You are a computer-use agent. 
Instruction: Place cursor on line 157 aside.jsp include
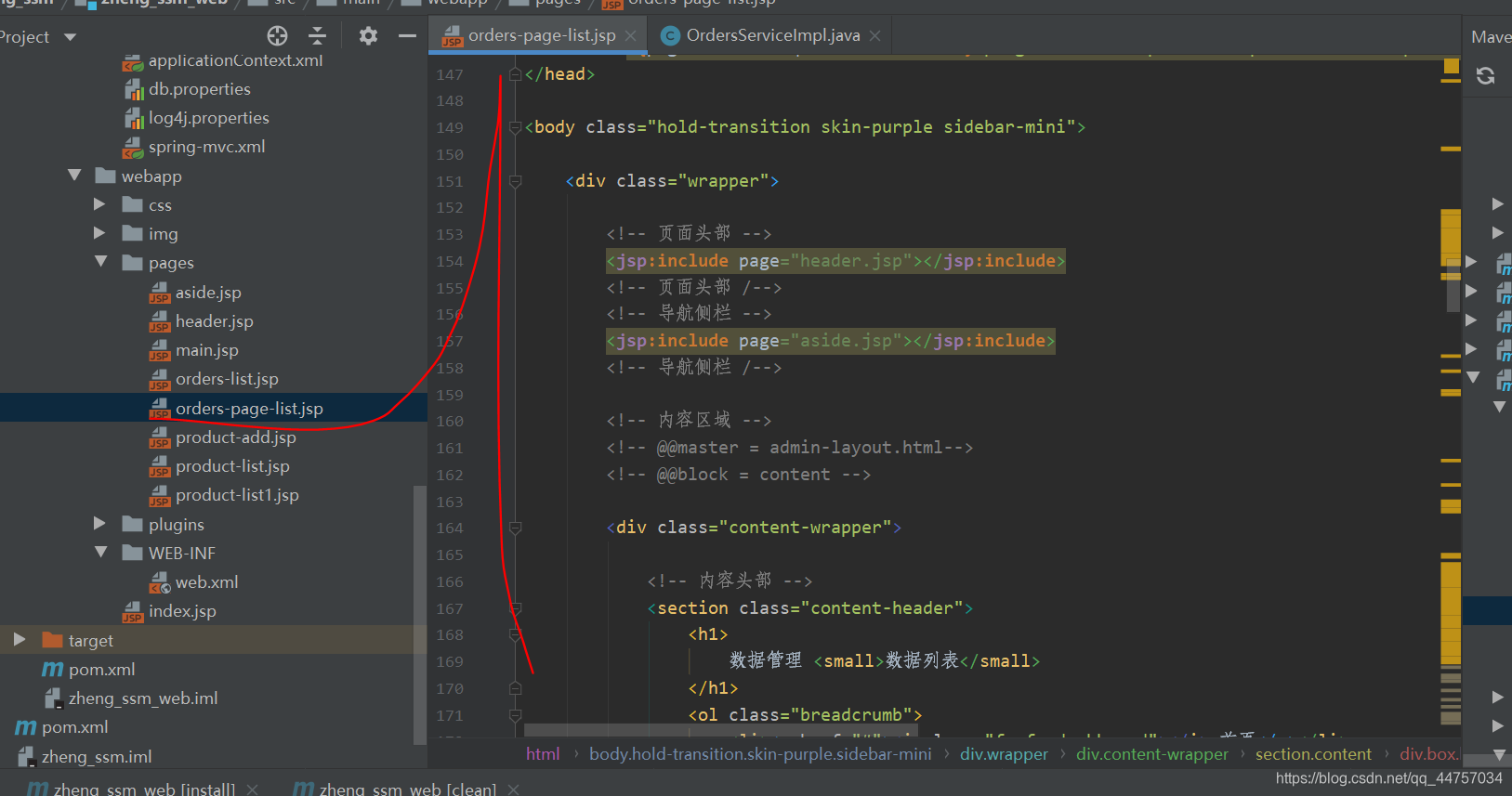click(830, 341)
